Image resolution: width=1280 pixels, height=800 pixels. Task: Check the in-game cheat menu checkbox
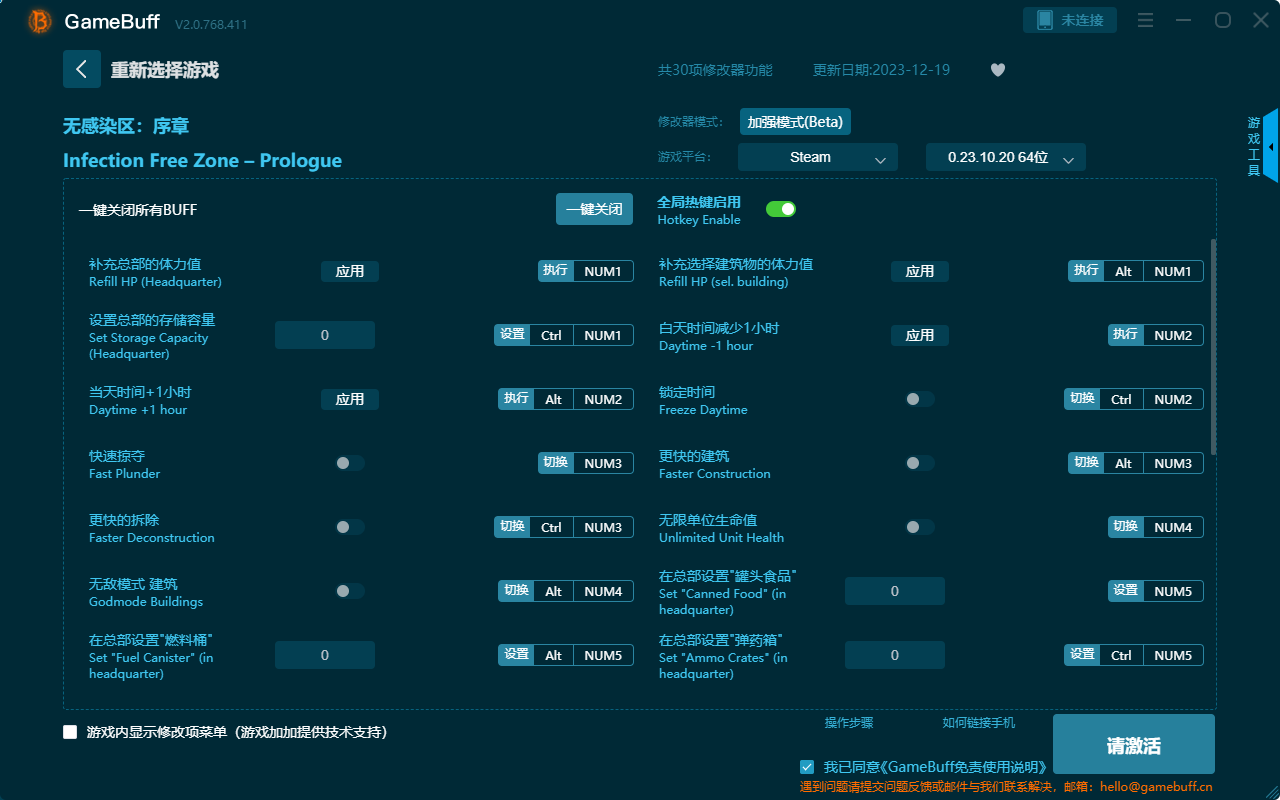point(70,732)
